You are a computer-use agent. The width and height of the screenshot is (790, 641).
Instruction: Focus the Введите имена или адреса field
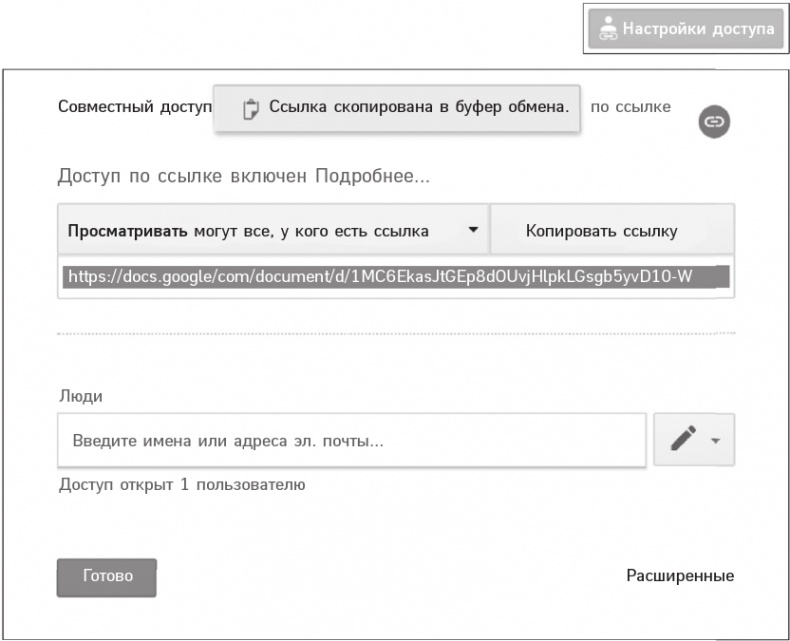tap(350, 440)
